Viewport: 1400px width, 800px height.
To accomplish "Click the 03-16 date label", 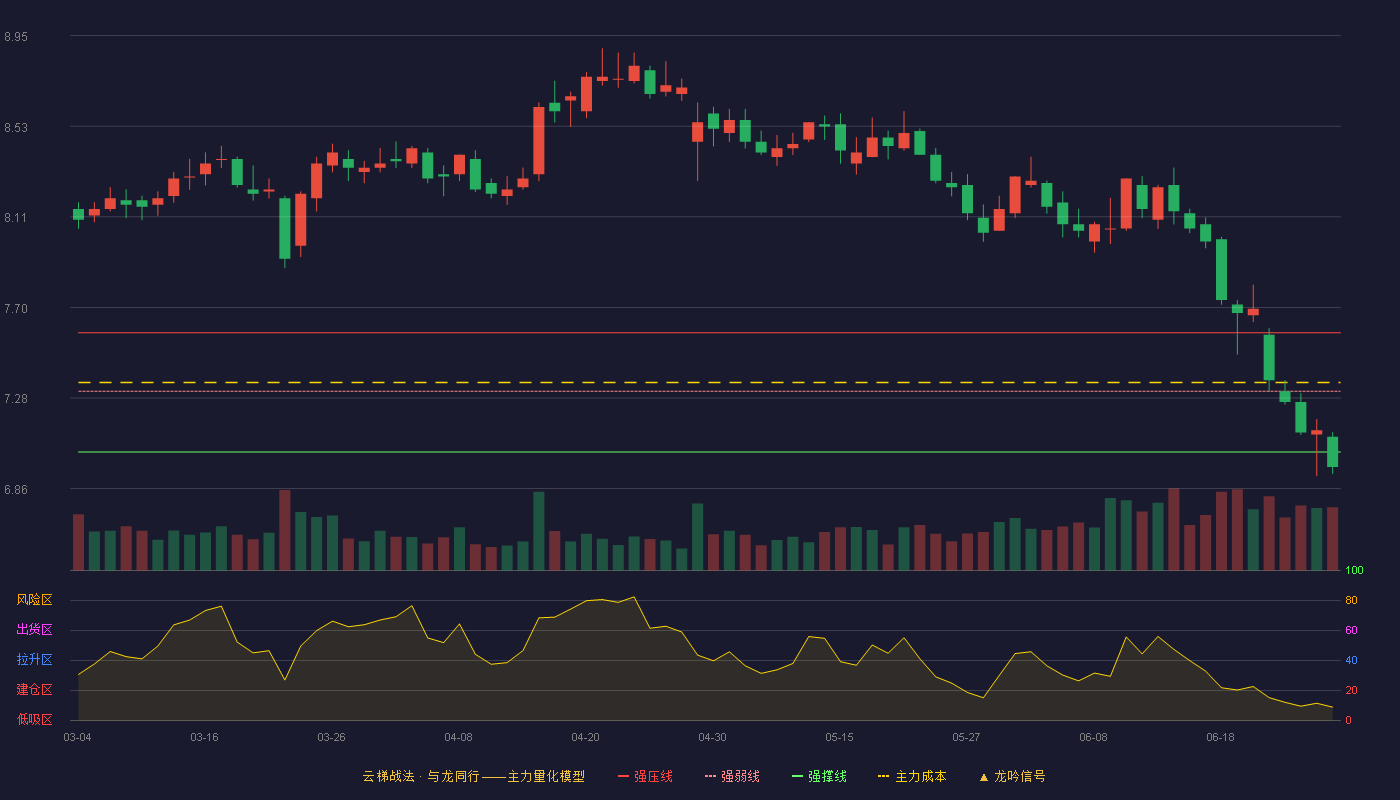I will pos(204,737).
